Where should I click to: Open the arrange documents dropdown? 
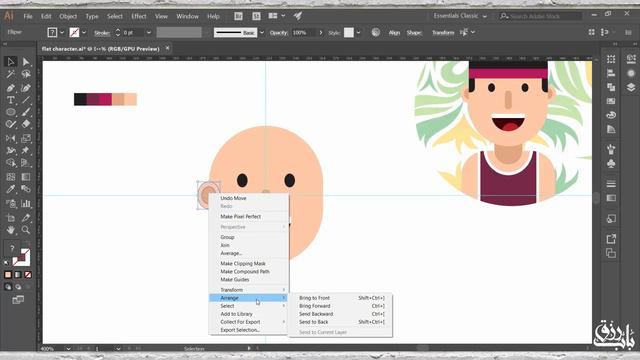tap(277, 16)
